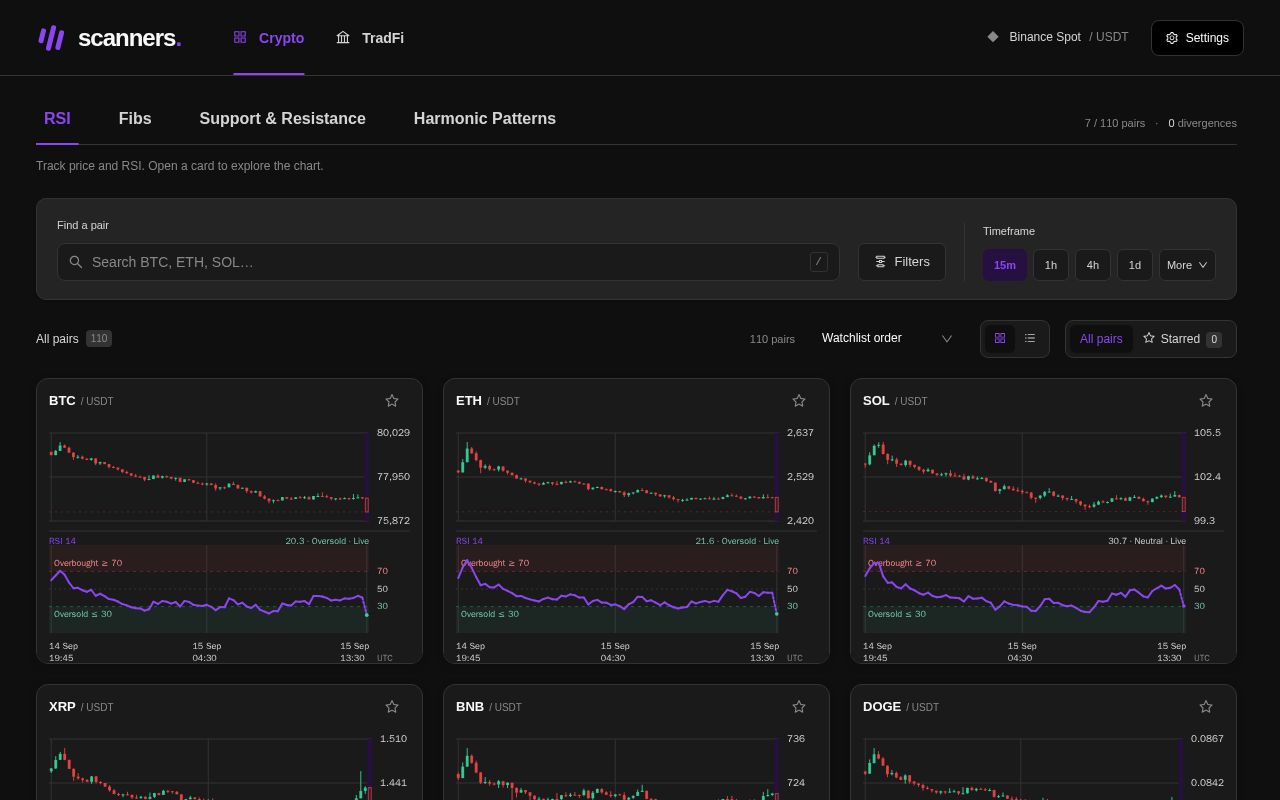The width and height of the screenshot is (1280, 800).
Task: Switch to list view layout
Action: coord(1030,339)
